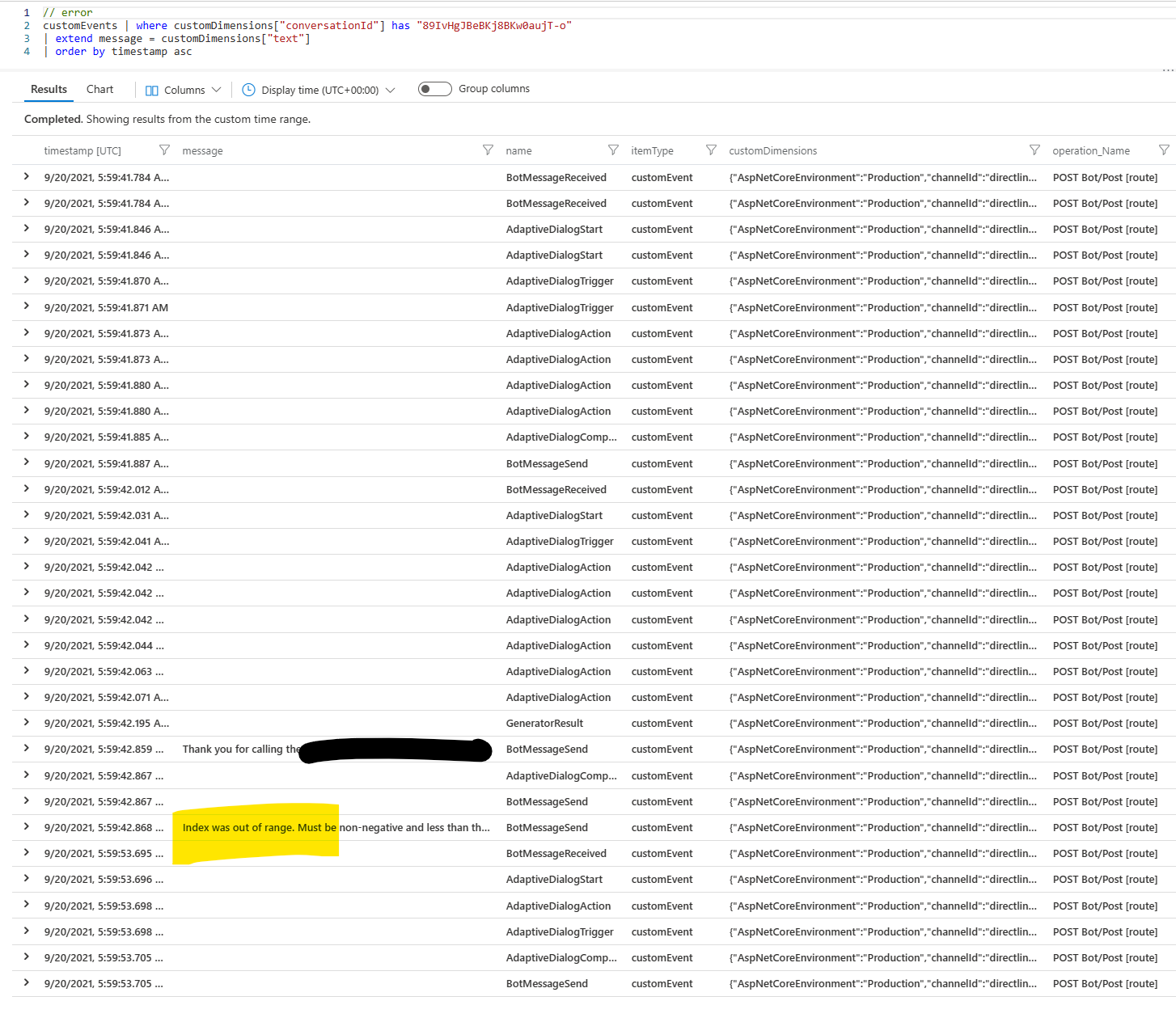Select the Results tab
Image resolution: width=1176 pixels, height=1022 pixels.
(x=48, y=89)
